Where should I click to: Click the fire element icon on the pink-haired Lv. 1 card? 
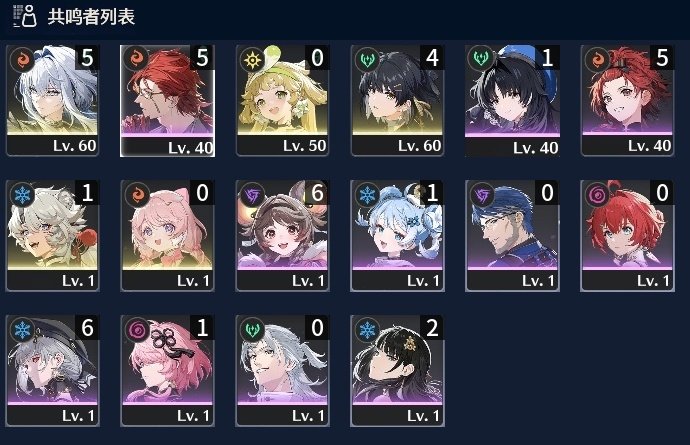138,195
